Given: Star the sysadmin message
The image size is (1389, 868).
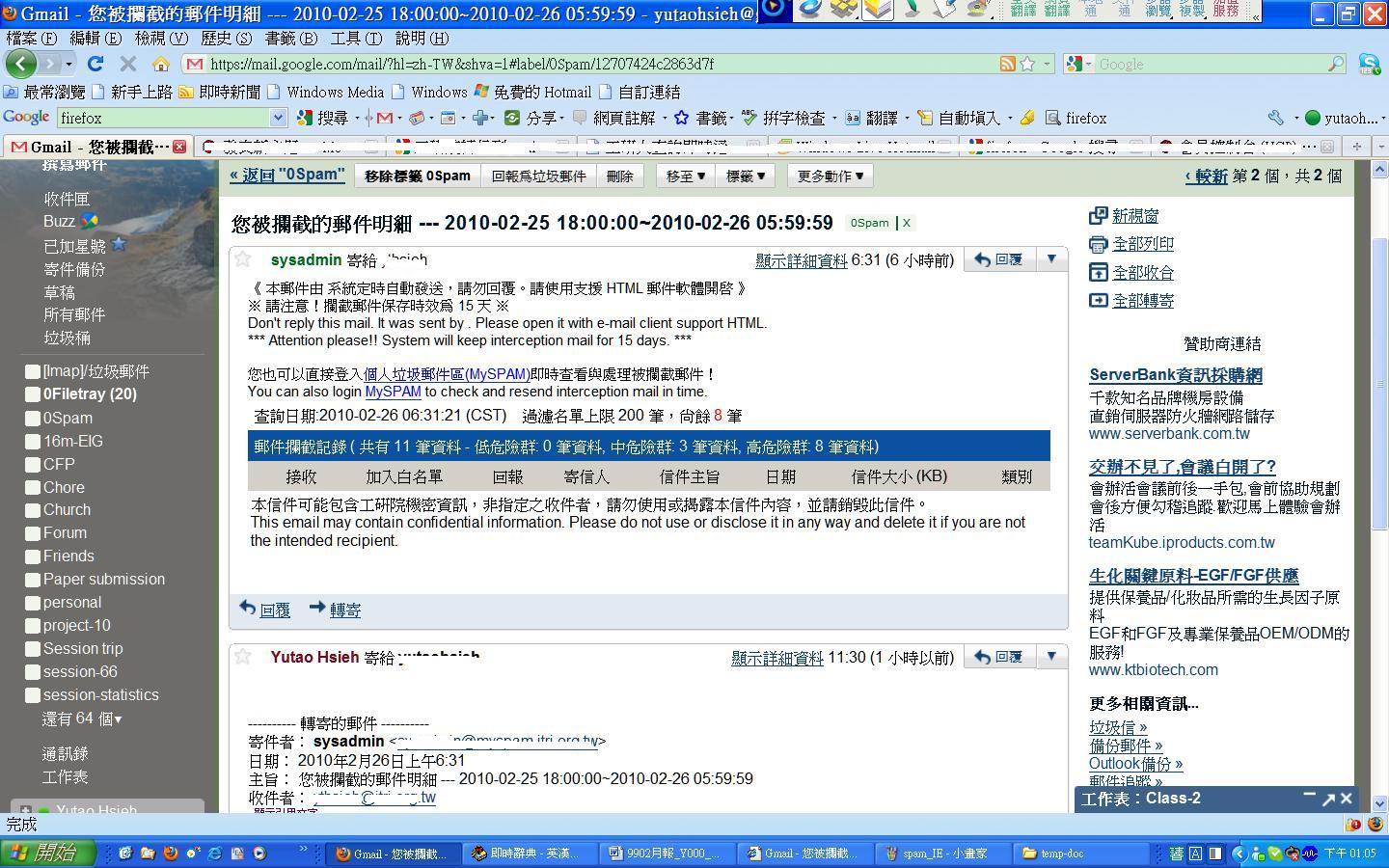Looking at the screenshot, I should [243, 259].
